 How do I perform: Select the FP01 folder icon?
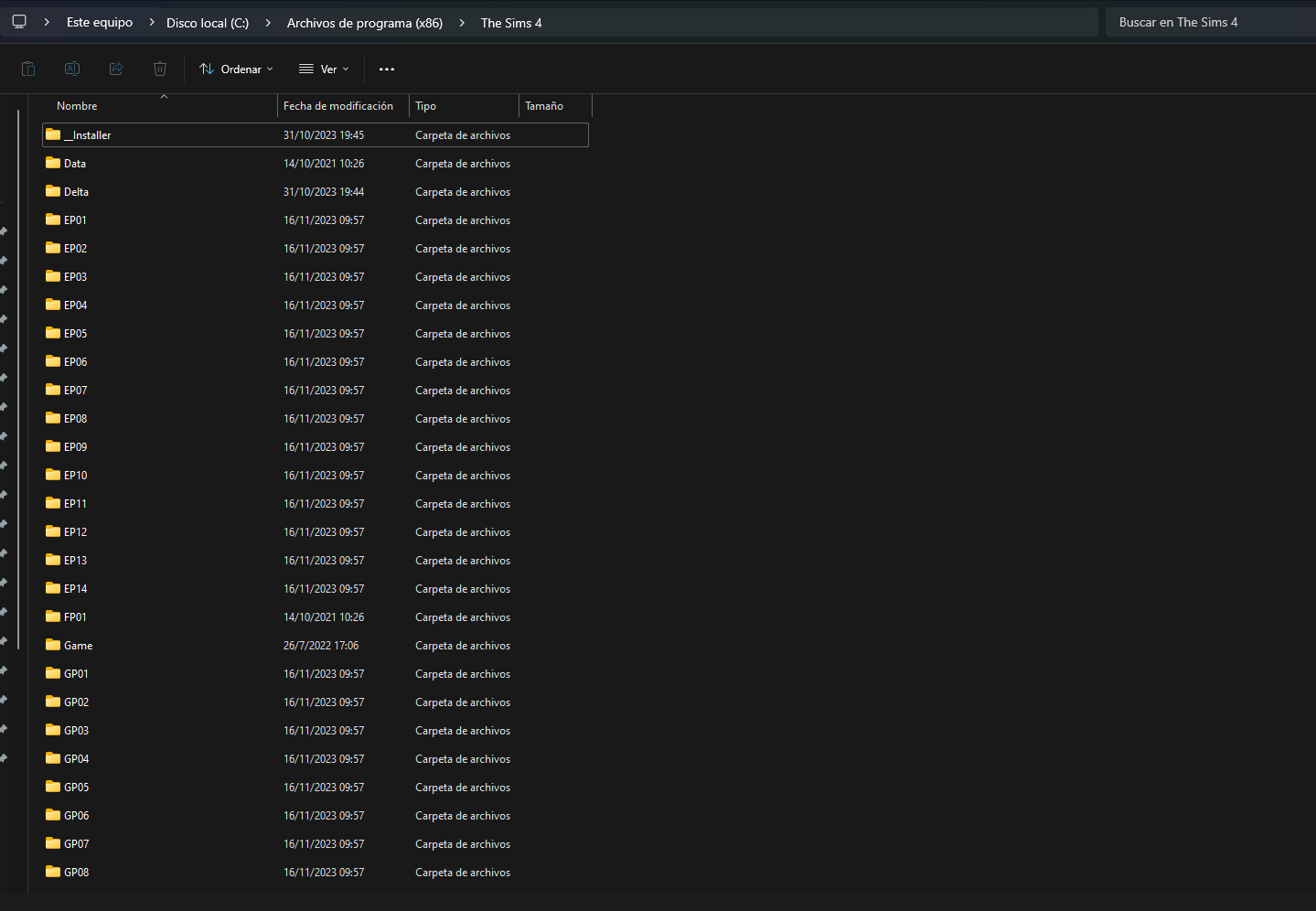(x=53, y=616)
